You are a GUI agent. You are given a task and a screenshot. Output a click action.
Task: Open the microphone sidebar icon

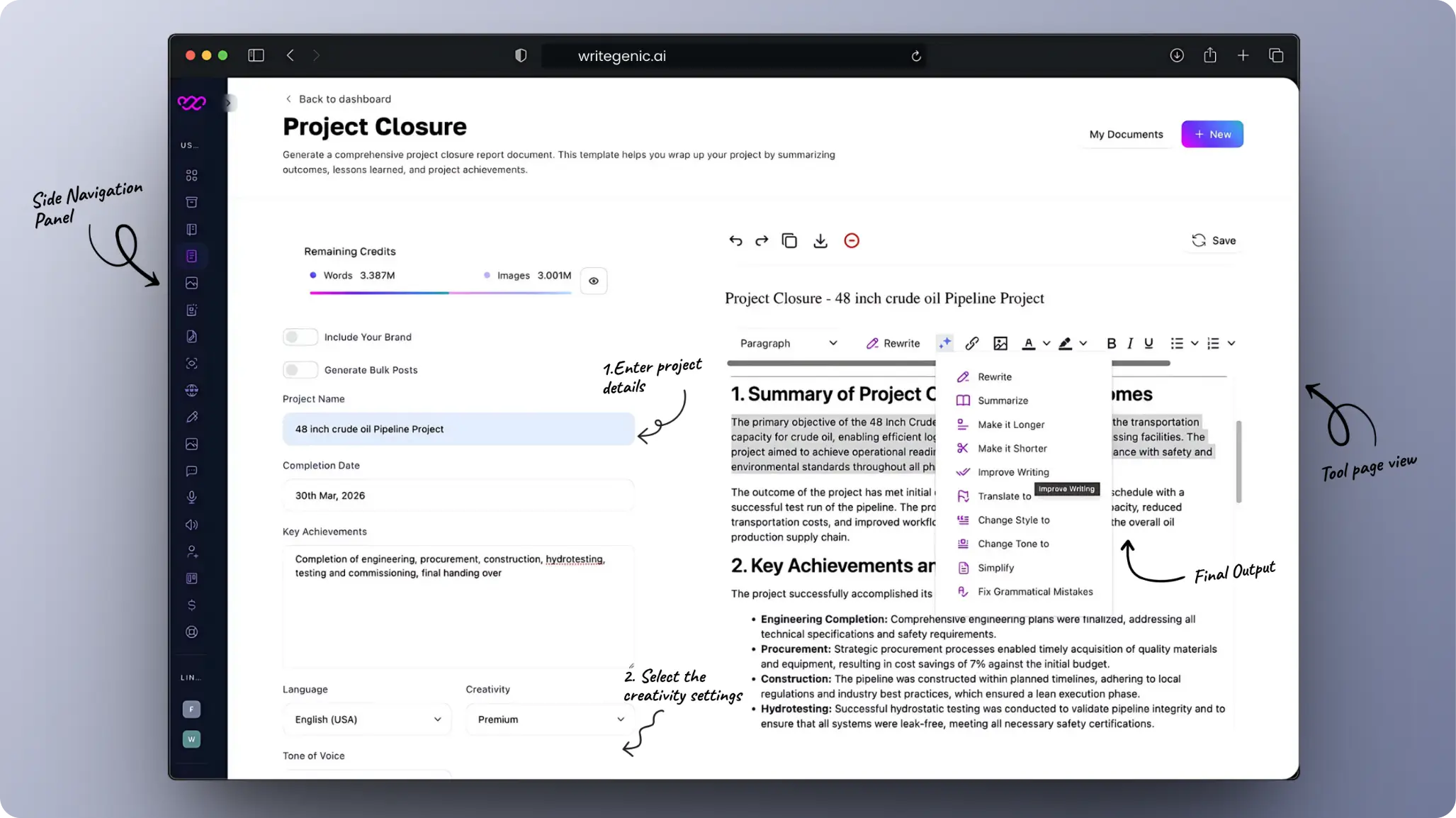pyautogui.click(x=191, y=498)
